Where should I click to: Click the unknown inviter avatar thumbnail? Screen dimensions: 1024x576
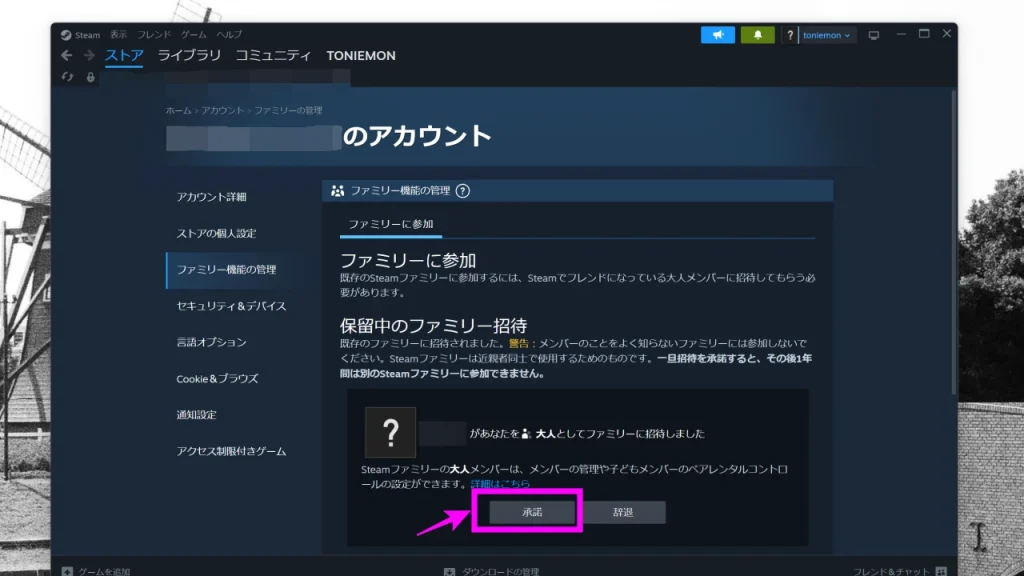click(x=391, y=432)
